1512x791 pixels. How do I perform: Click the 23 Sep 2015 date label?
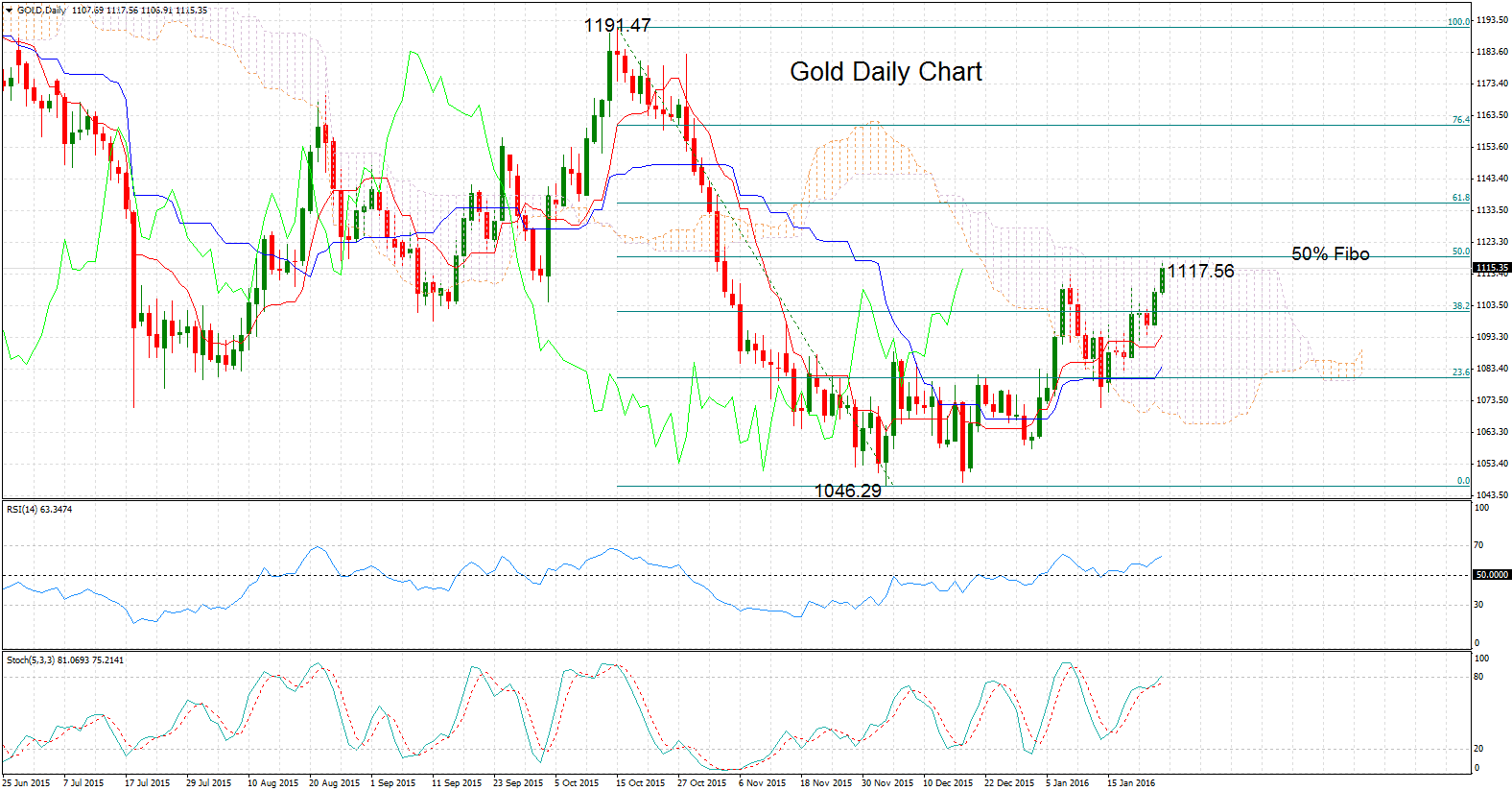pos(518,783)
